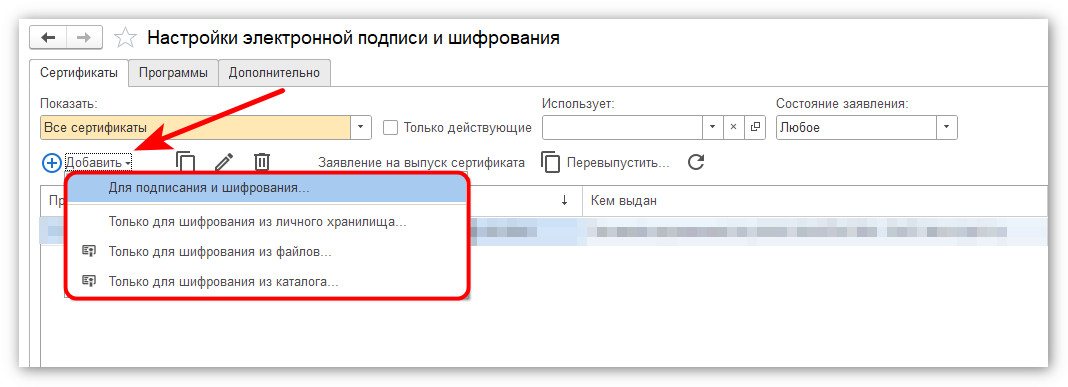Click icon beside Только для шифрования из файлов
Image resolution: width=1068 pixels, height=387 pixels.
tap(88, 251)
